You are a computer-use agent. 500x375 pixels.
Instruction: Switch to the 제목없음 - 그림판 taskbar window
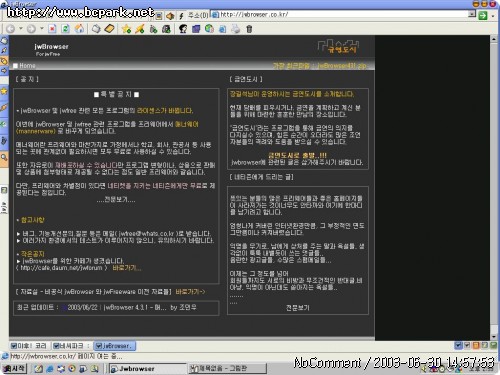(x=228, y=369)
